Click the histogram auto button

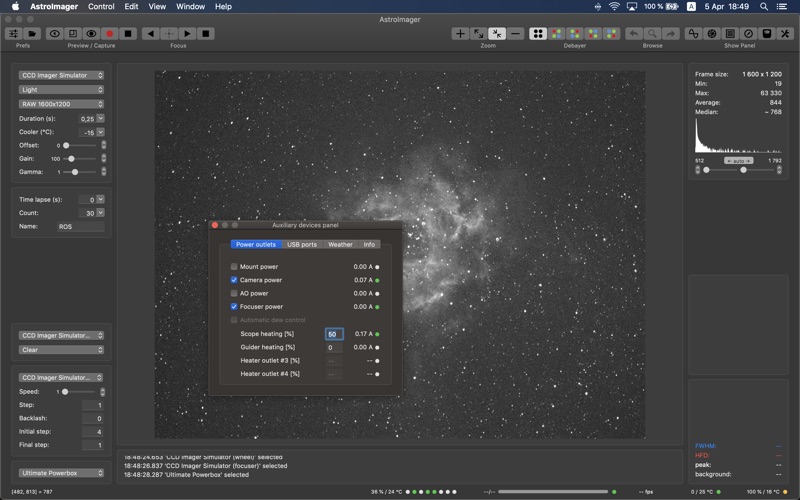(x=739, y=161)
